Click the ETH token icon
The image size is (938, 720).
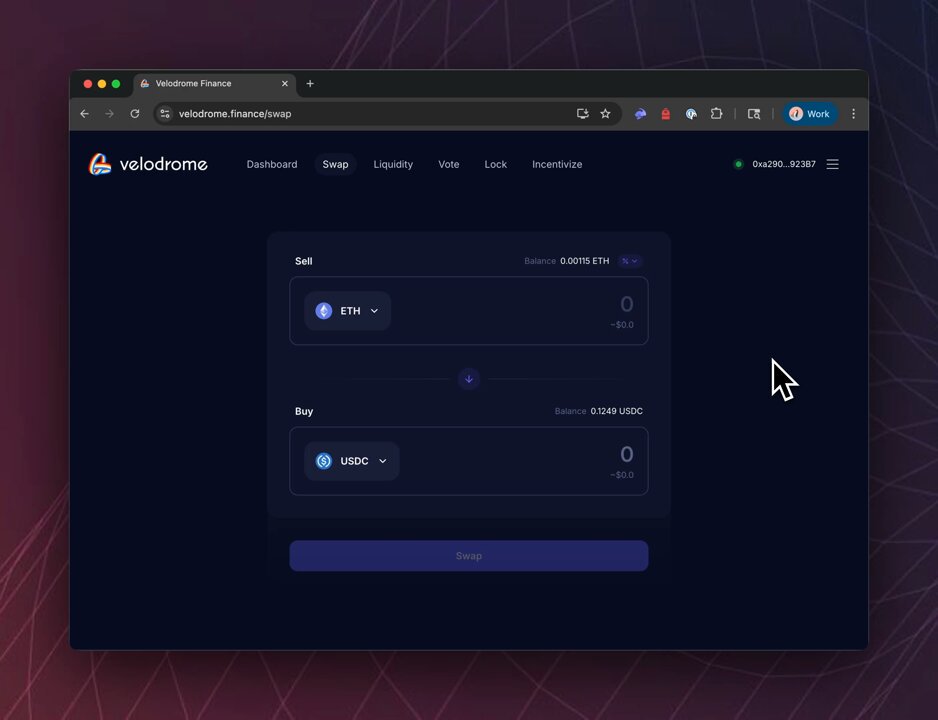pos(324,311)
